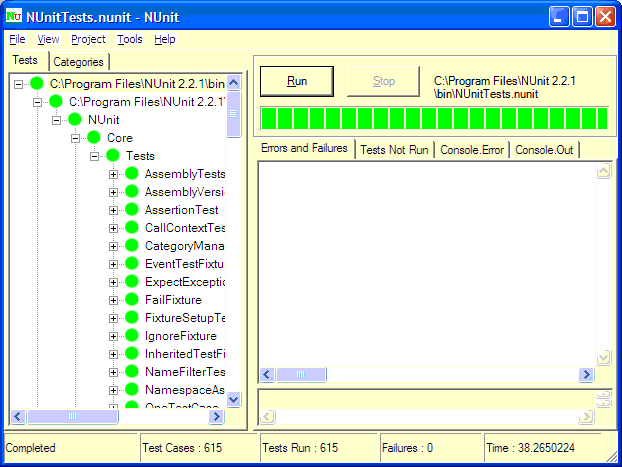Click the NUnit application icon in title bar
The image size is (622, 467).
click(14, 17)
